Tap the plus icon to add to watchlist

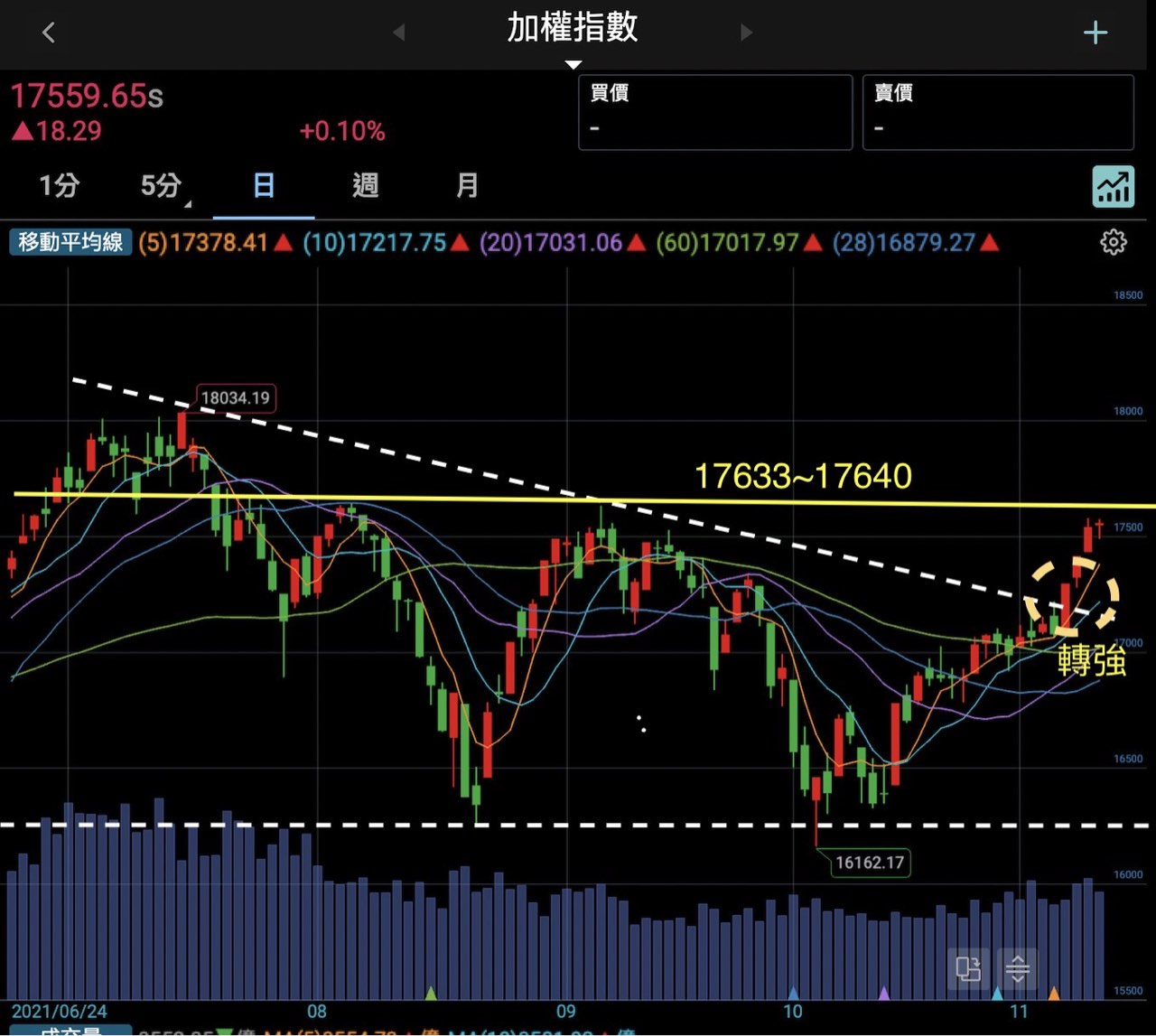[x=1095, y=33]
